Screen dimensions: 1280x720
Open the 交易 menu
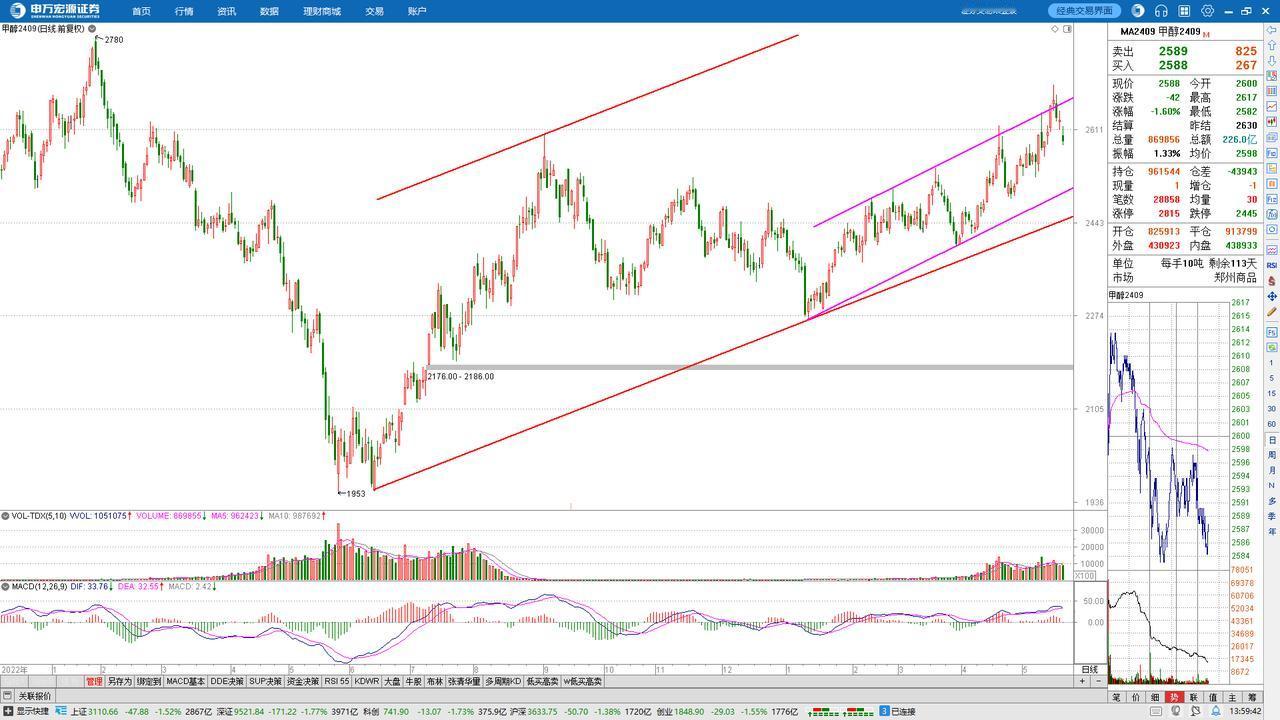pyautogui.click(x=374, y=11)
